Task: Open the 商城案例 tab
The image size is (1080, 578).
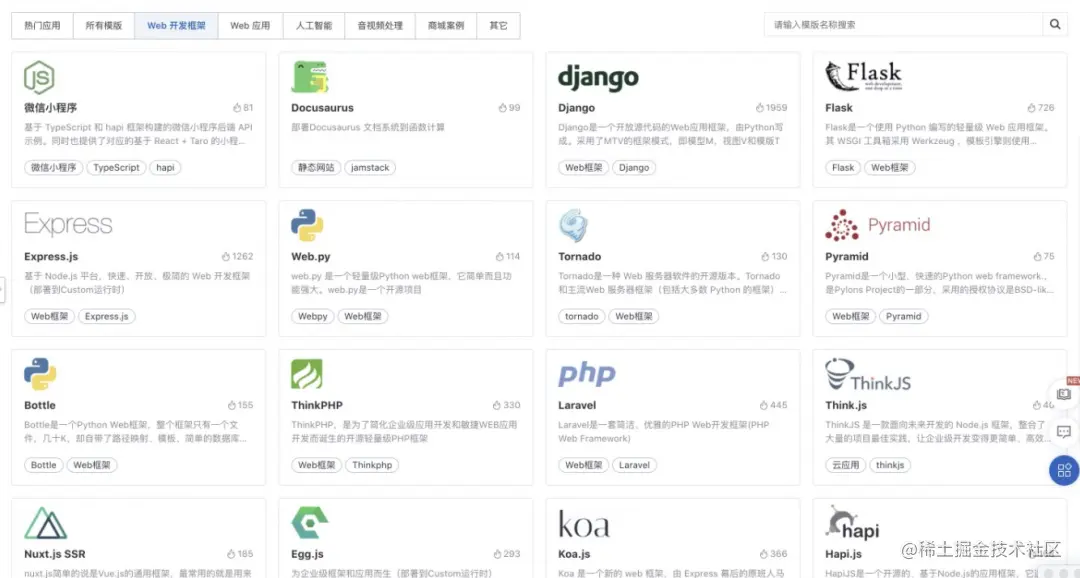Action: click(x=446, y=25)
